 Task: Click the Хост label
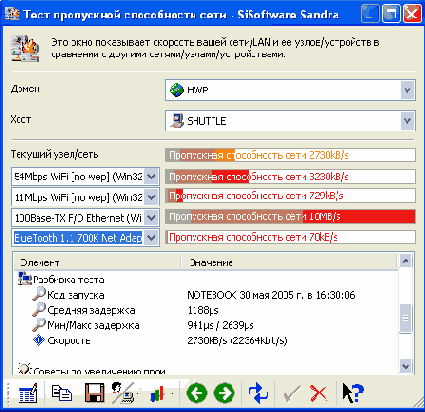[21, 119]
